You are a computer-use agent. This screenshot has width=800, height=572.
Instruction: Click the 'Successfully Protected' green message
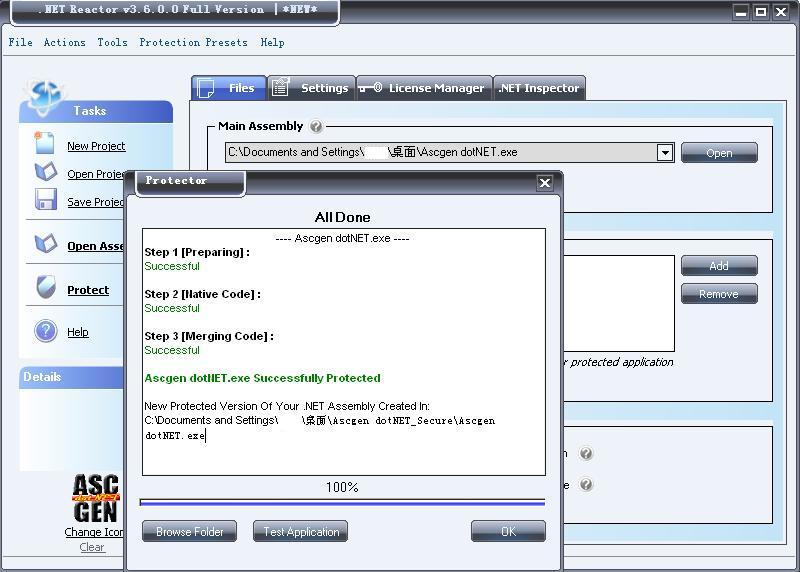click(x=262, y=378)
